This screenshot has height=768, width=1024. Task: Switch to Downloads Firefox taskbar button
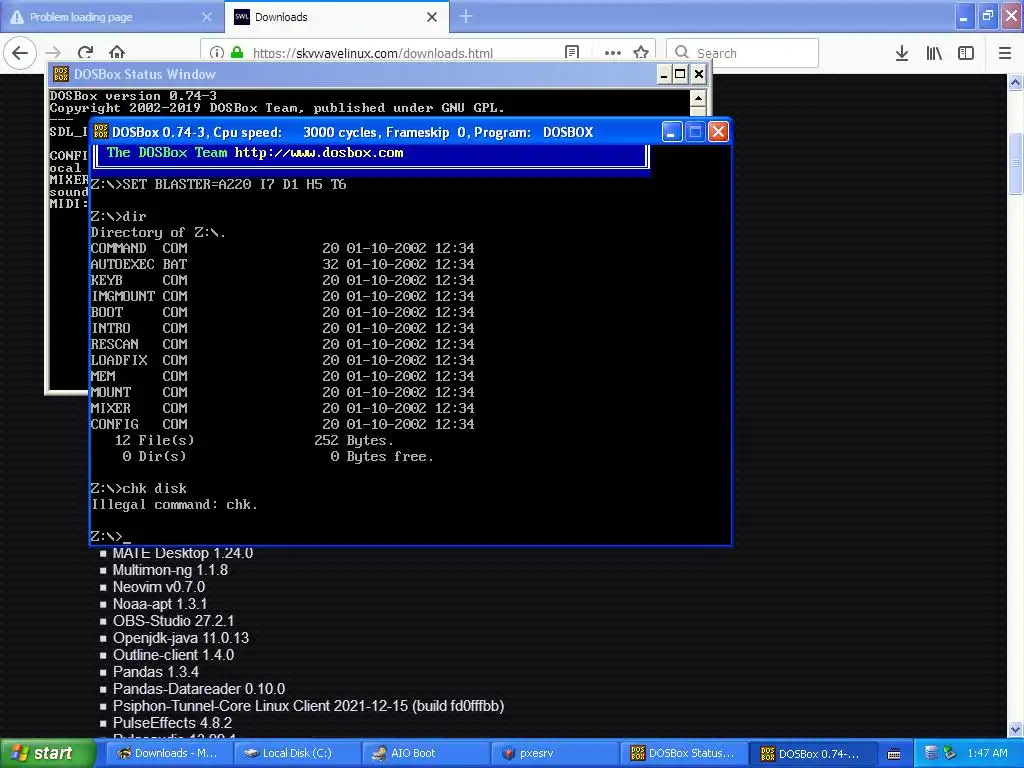[x=167, y=753]
